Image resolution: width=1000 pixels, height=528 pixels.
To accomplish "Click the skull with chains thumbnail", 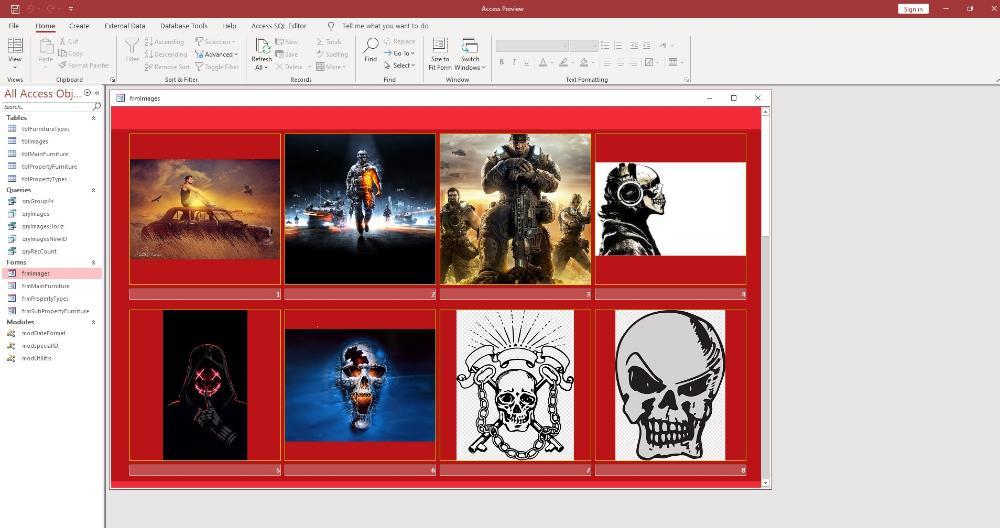I will click(x=515, y=385).
